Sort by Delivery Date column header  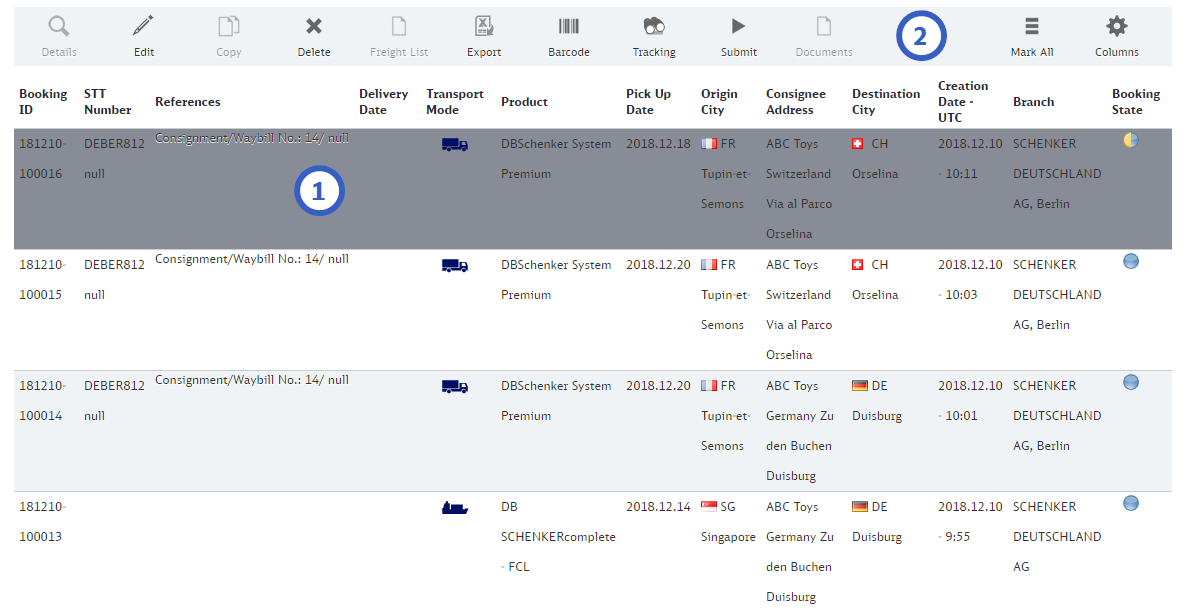pyautogui.click(x=384, y=102)
